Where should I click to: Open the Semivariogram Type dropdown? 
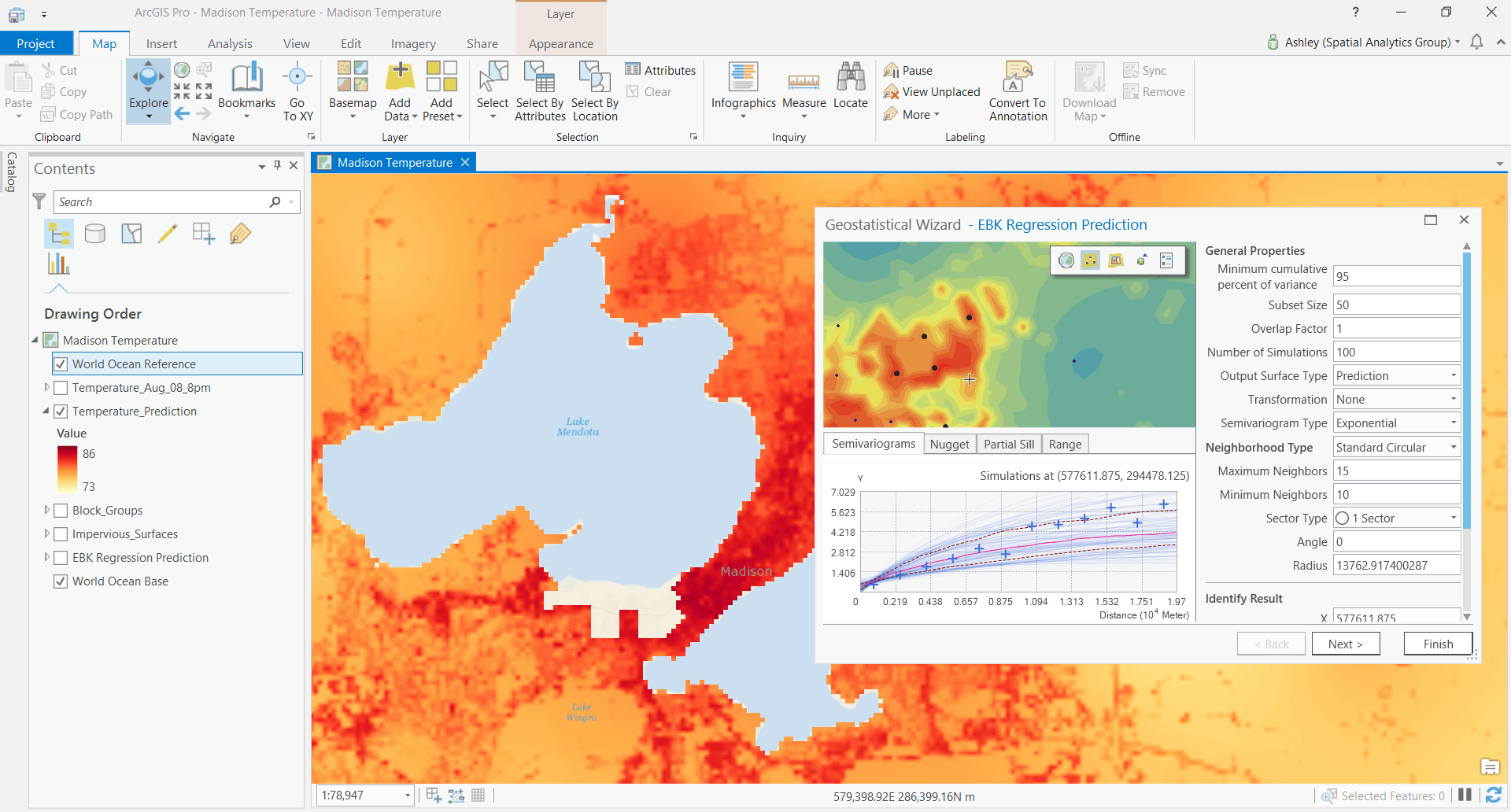[x=1453, y=423]
